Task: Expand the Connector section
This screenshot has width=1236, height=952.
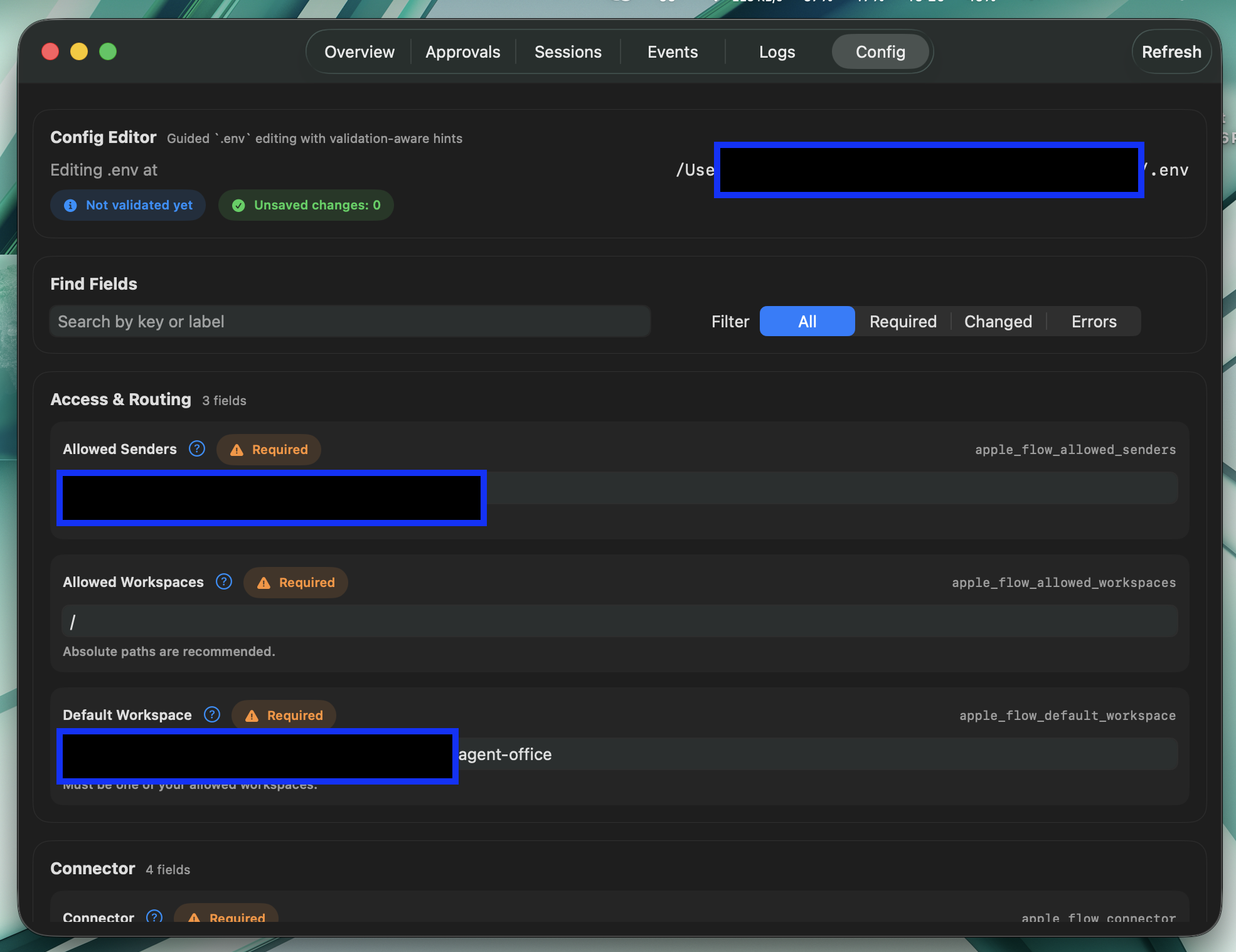Action: pos(92,869)
